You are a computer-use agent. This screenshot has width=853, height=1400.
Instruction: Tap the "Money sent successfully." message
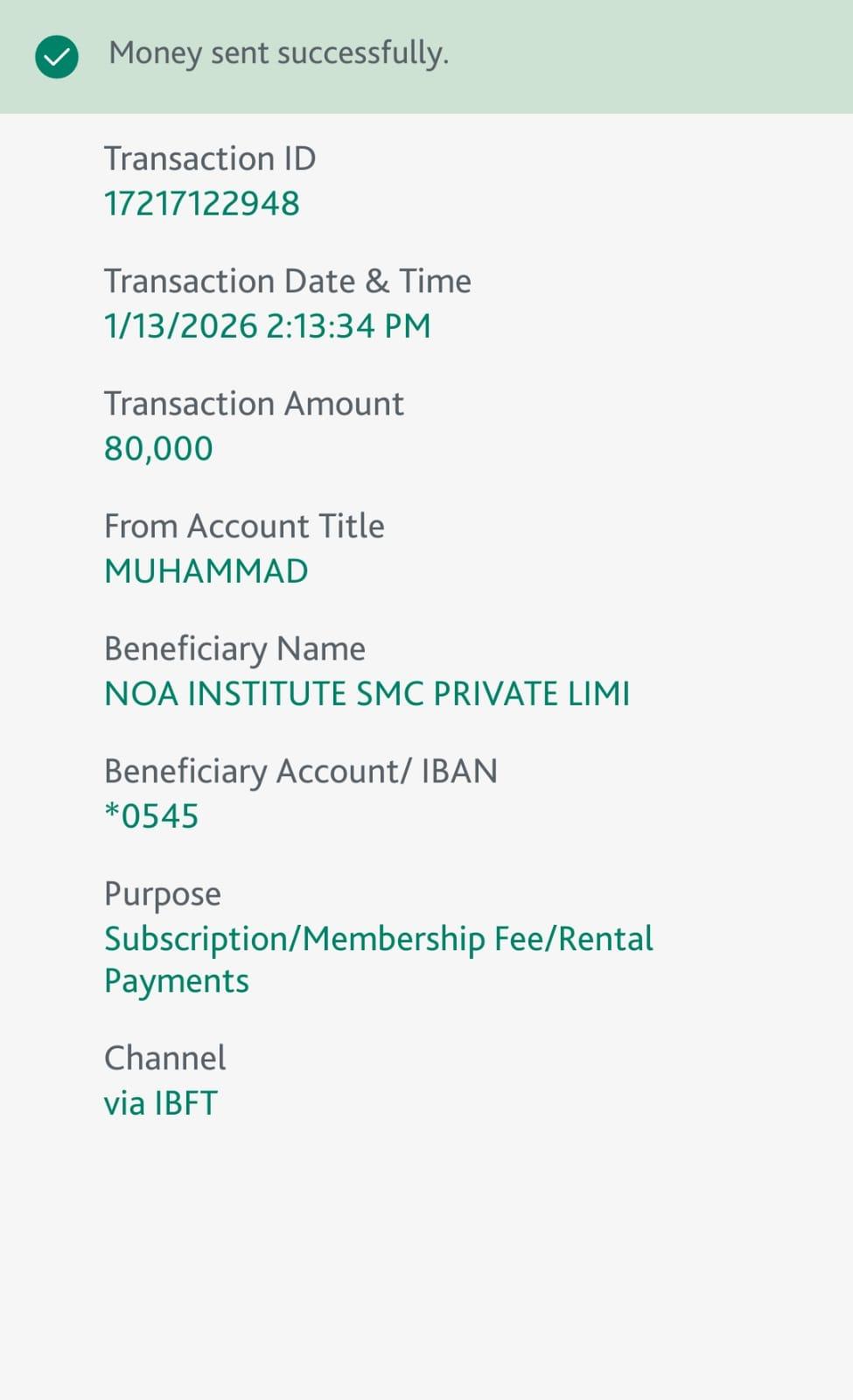[x=278, y=53]
